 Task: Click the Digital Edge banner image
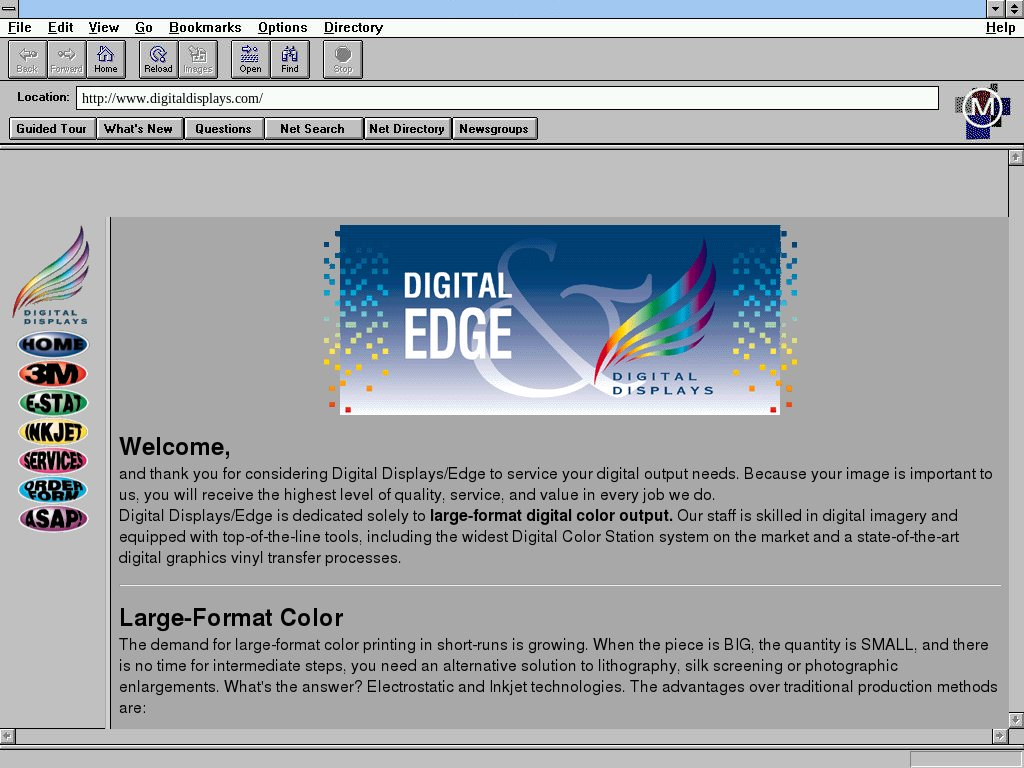(x=559, y=319)
